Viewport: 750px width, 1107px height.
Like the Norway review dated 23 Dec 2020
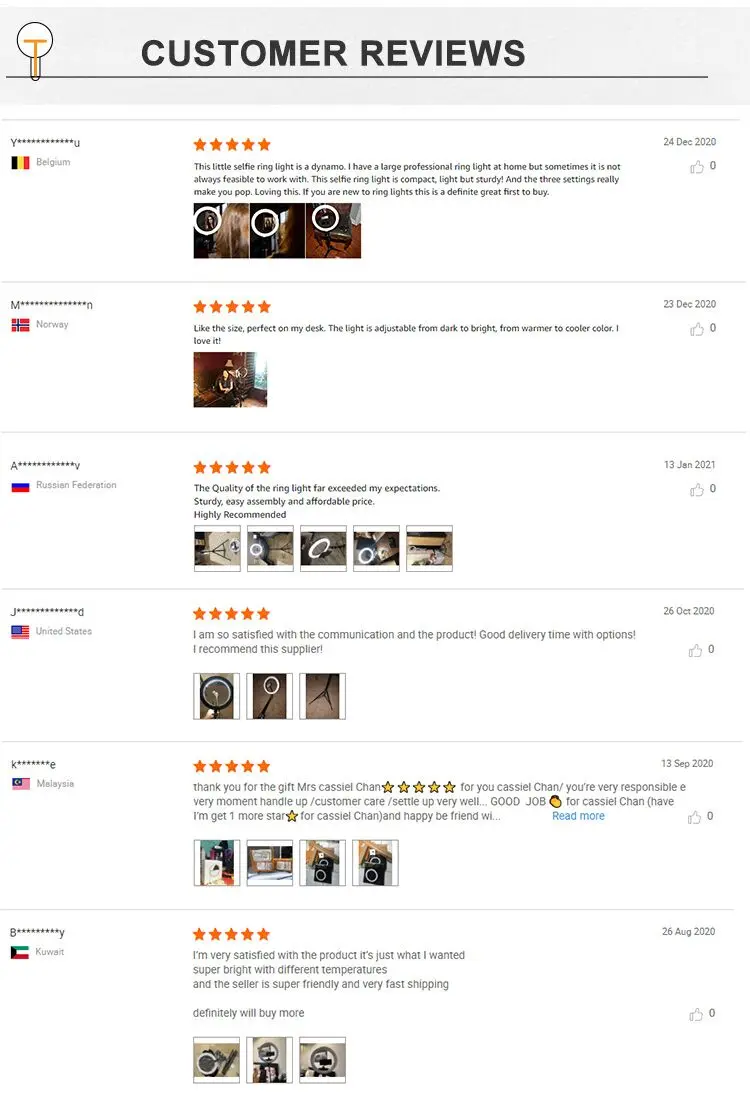point(696,329)
